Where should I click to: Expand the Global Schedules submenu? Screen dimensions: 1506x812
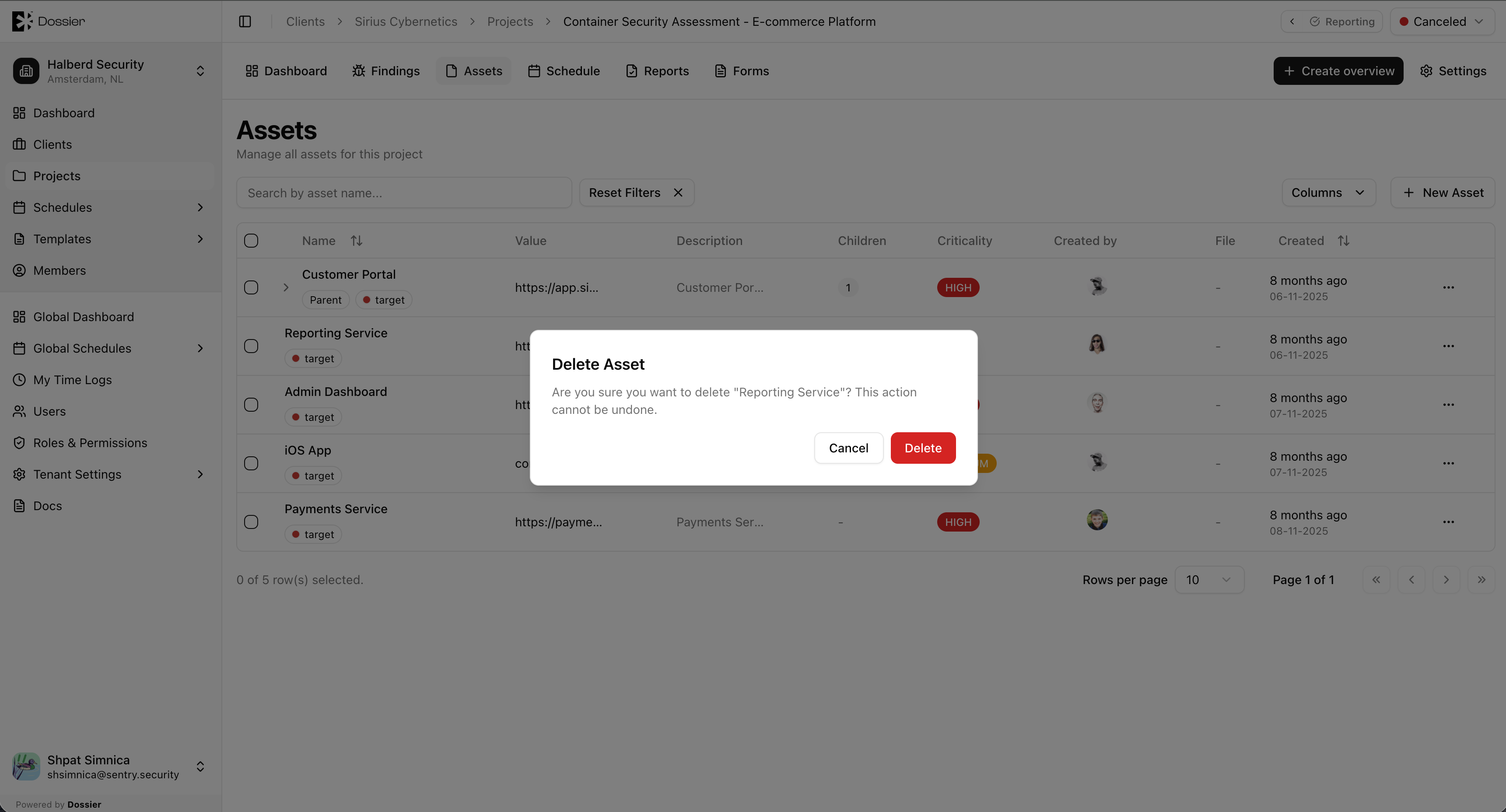200,348
